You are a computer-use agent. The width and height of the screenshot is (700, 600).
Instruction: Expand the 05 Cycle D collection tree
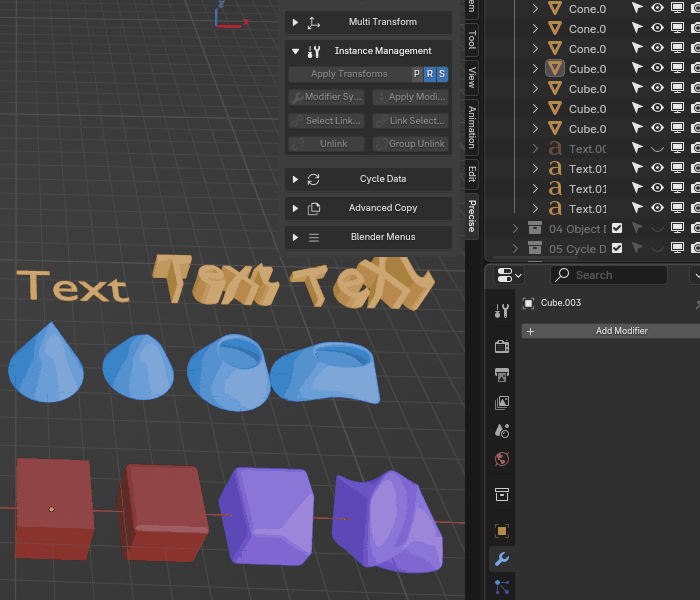click(515, 249)
